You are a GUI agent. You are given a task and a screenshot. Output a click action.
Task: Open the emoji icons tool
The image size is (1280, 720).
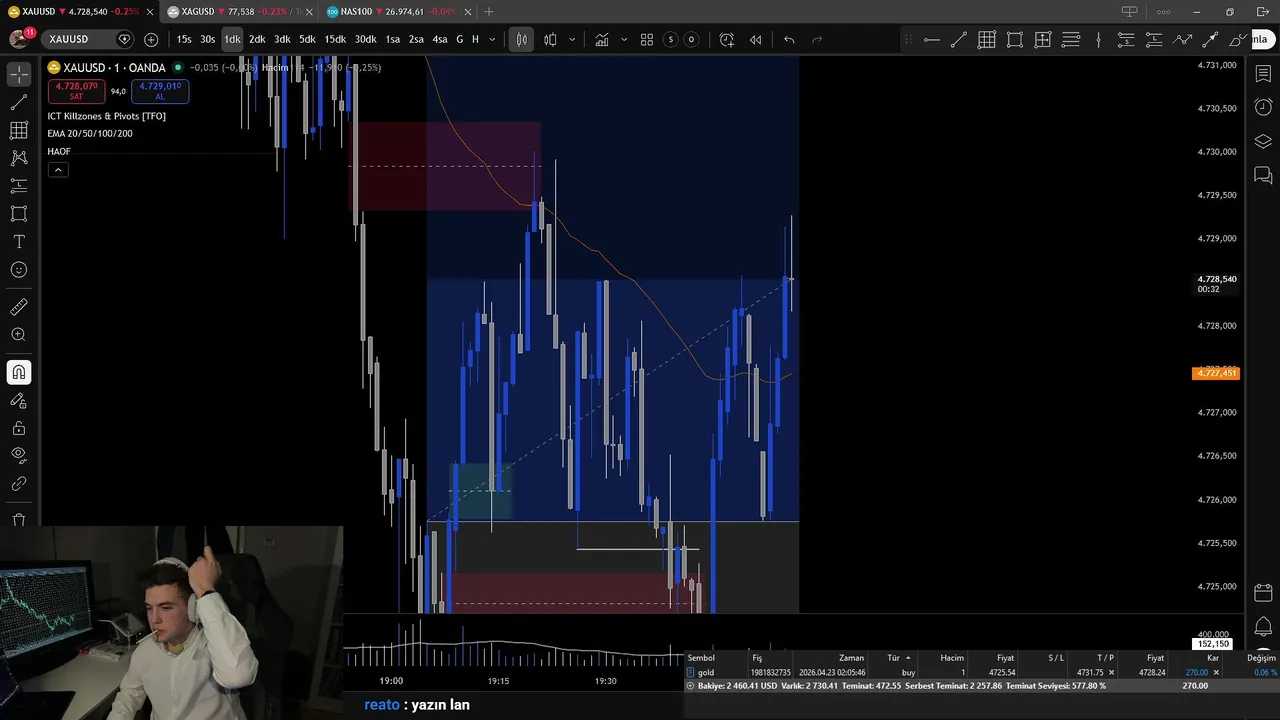tap(19, 270)
